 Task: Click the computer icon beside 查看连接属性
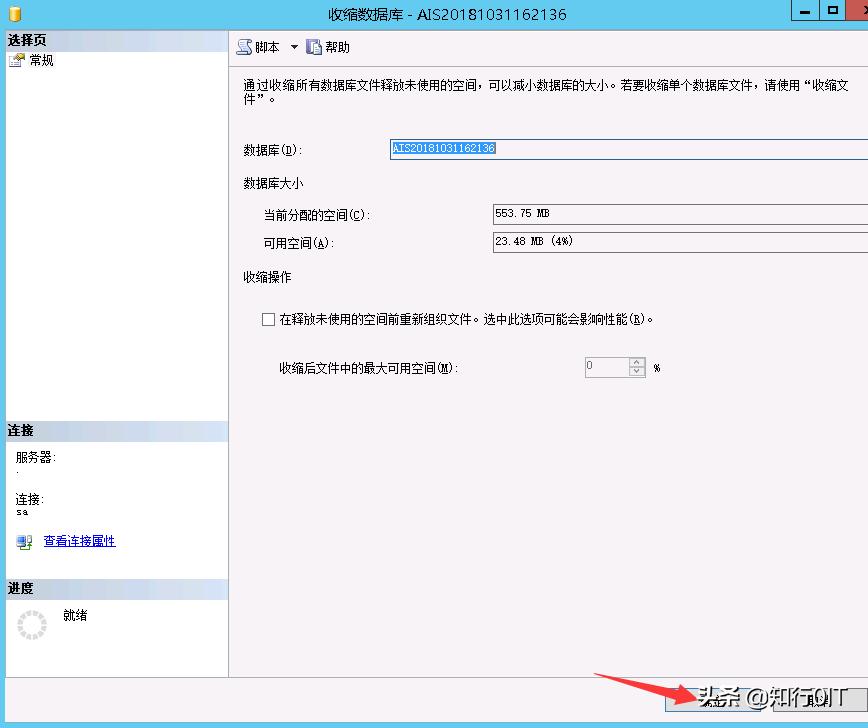(x=24, y=541)
